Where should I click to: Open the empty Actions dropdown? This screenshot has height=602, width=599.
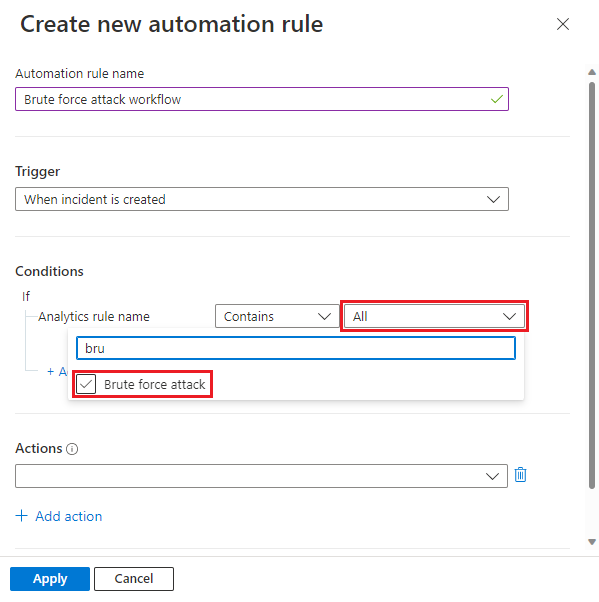tap(261, 476)
